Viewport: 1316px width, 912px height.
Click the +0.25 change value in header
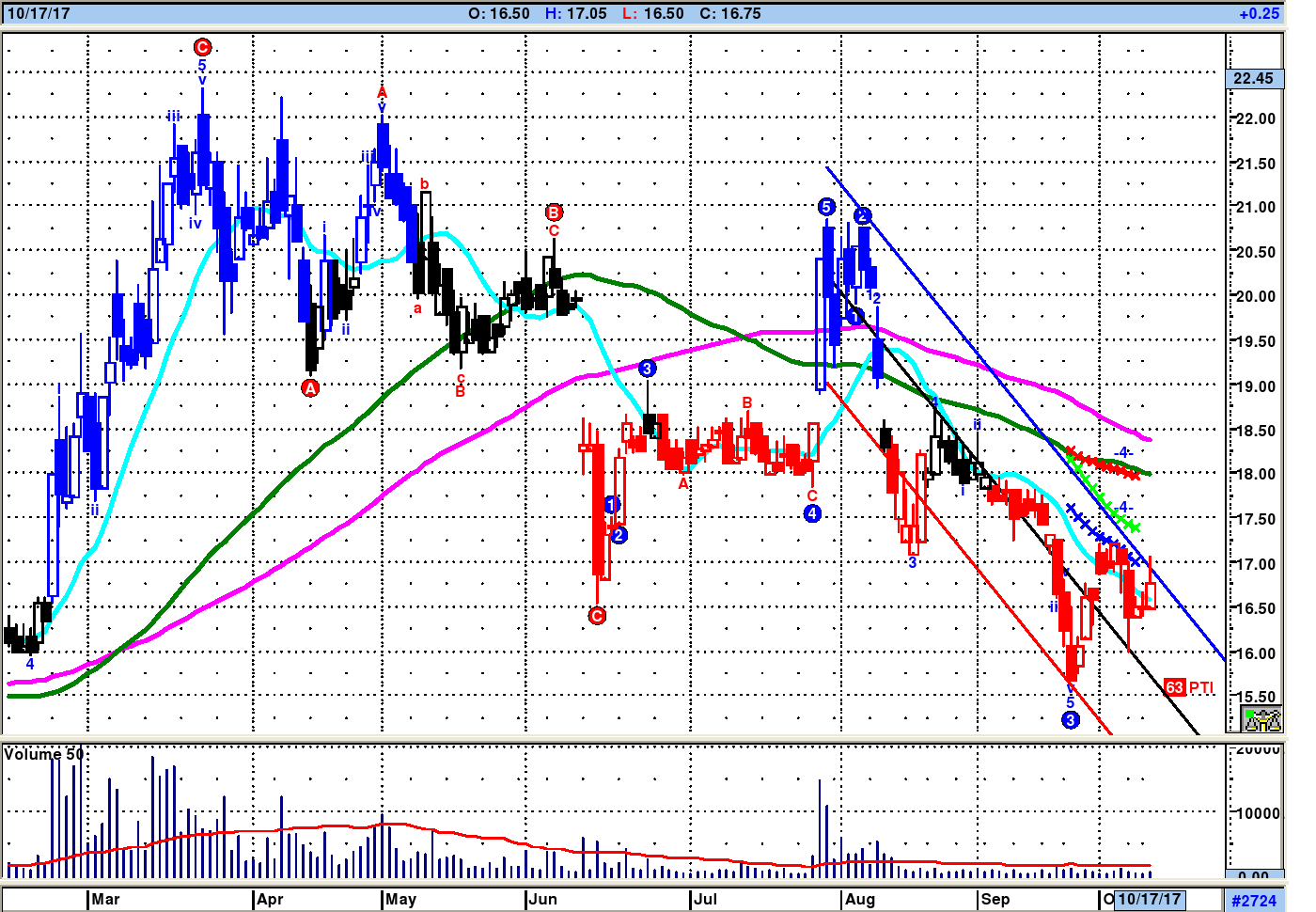[x=1258, y=13]
